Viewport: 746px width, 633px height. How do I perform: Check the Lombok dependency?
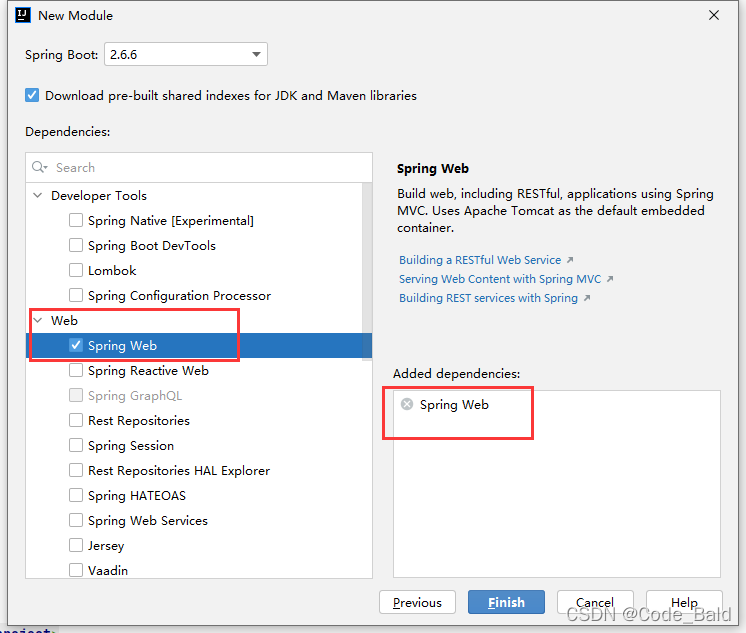coord(76,270)
